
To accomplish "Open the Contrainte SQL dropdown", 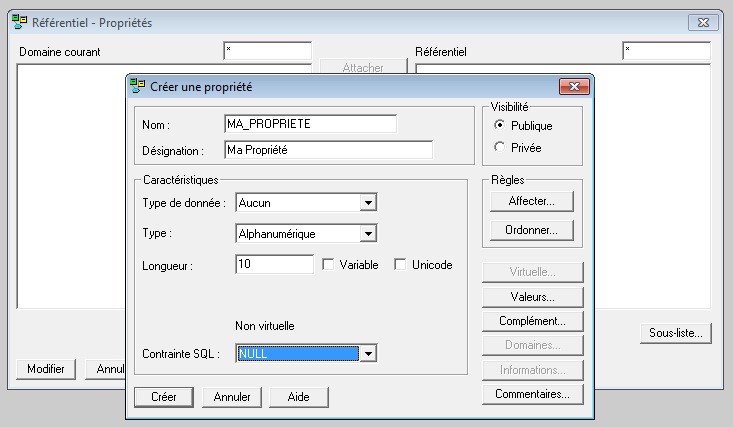I will click(368, 353).
